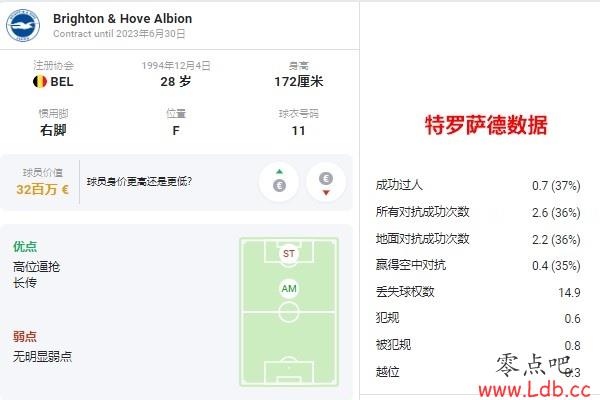Click the jersey number 11 value

pos(298,131)
